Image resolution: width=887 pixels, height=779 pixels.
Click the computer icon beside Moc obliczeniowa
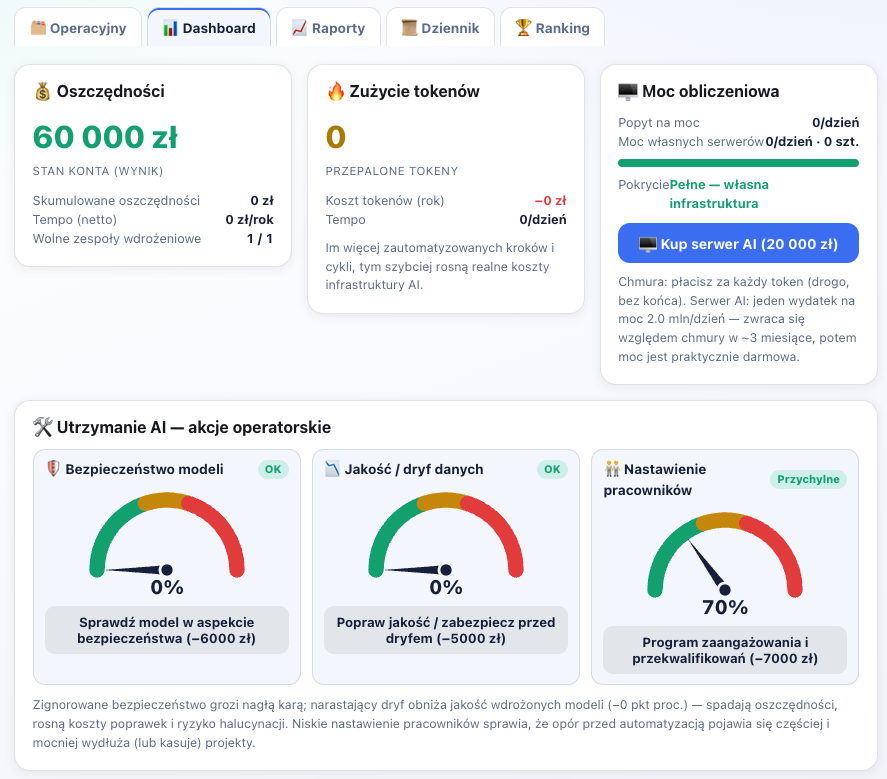627,92
